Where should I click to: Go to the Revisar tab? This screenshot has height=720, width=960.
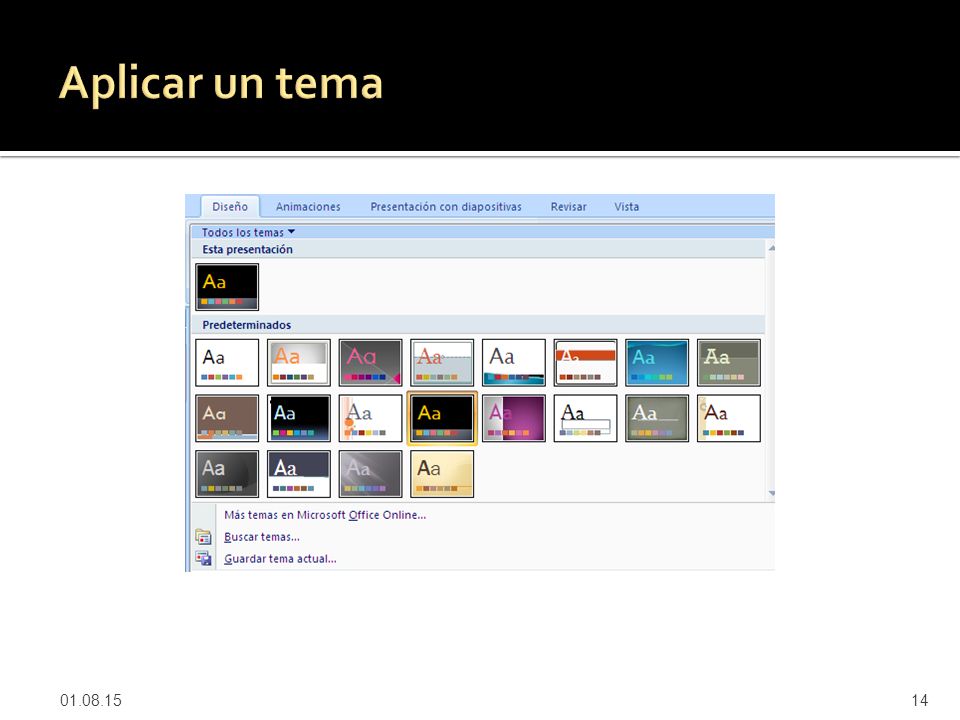pyautogui.click(x=568, y=207)
